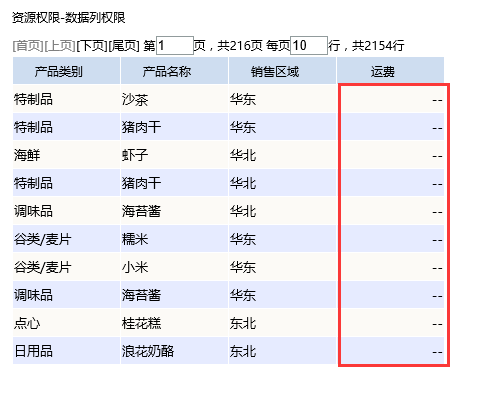
Task: Select the 产品名称 column header
Action: (174, 71)
